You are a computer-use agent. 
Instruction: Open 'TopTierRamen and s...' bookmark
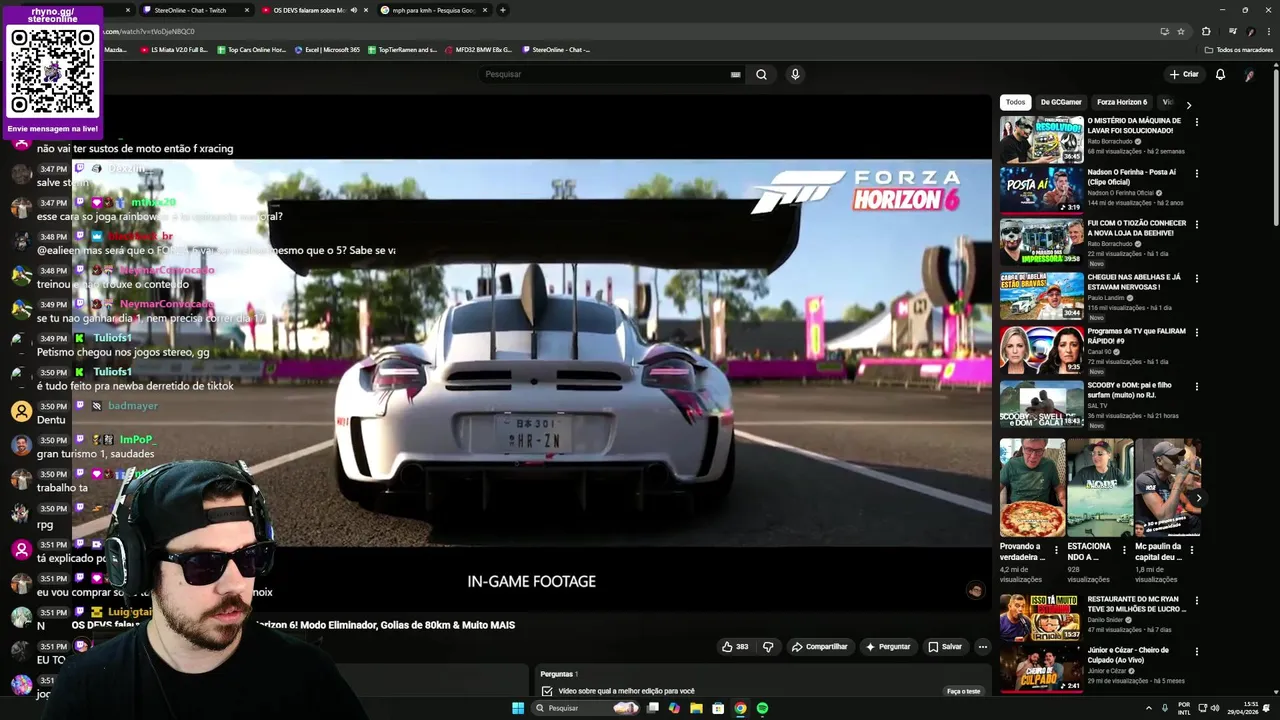pos(402,50)
